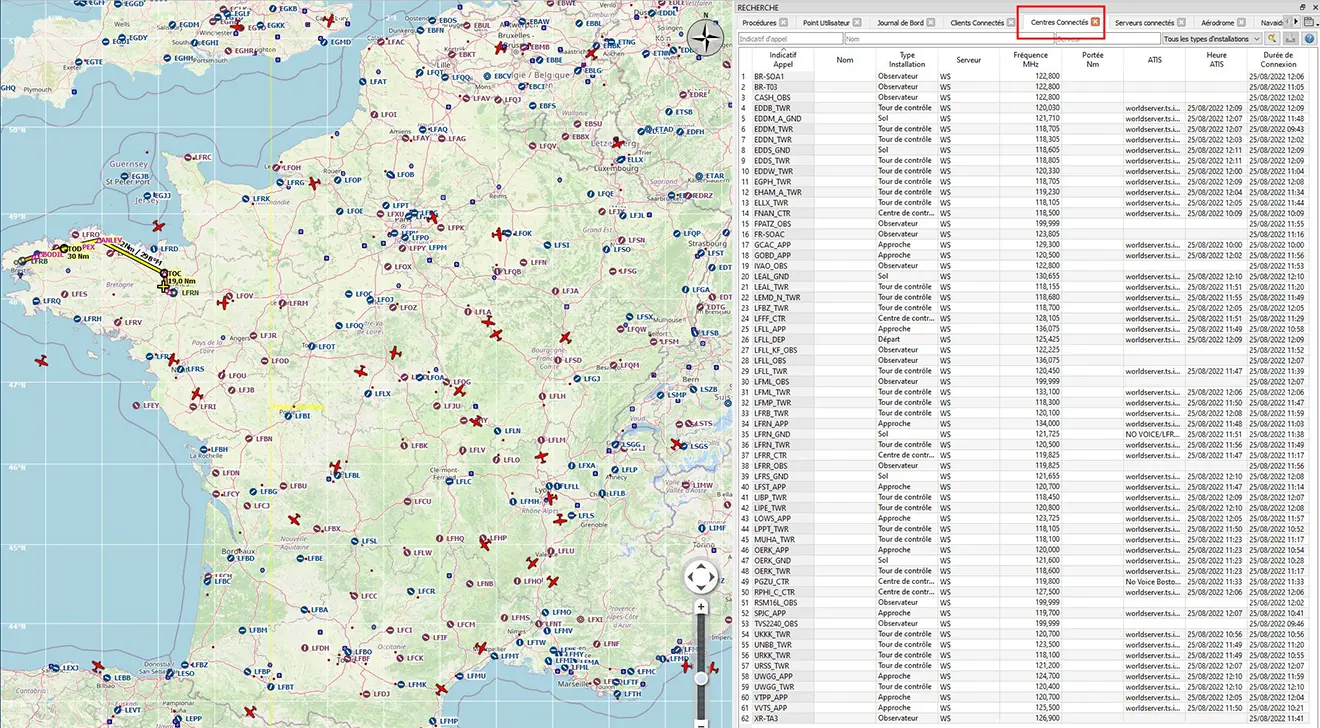Close the Centres Connectés tab
The width and height of the screenshot is (1320, 728).
[x=1096, y=22]
